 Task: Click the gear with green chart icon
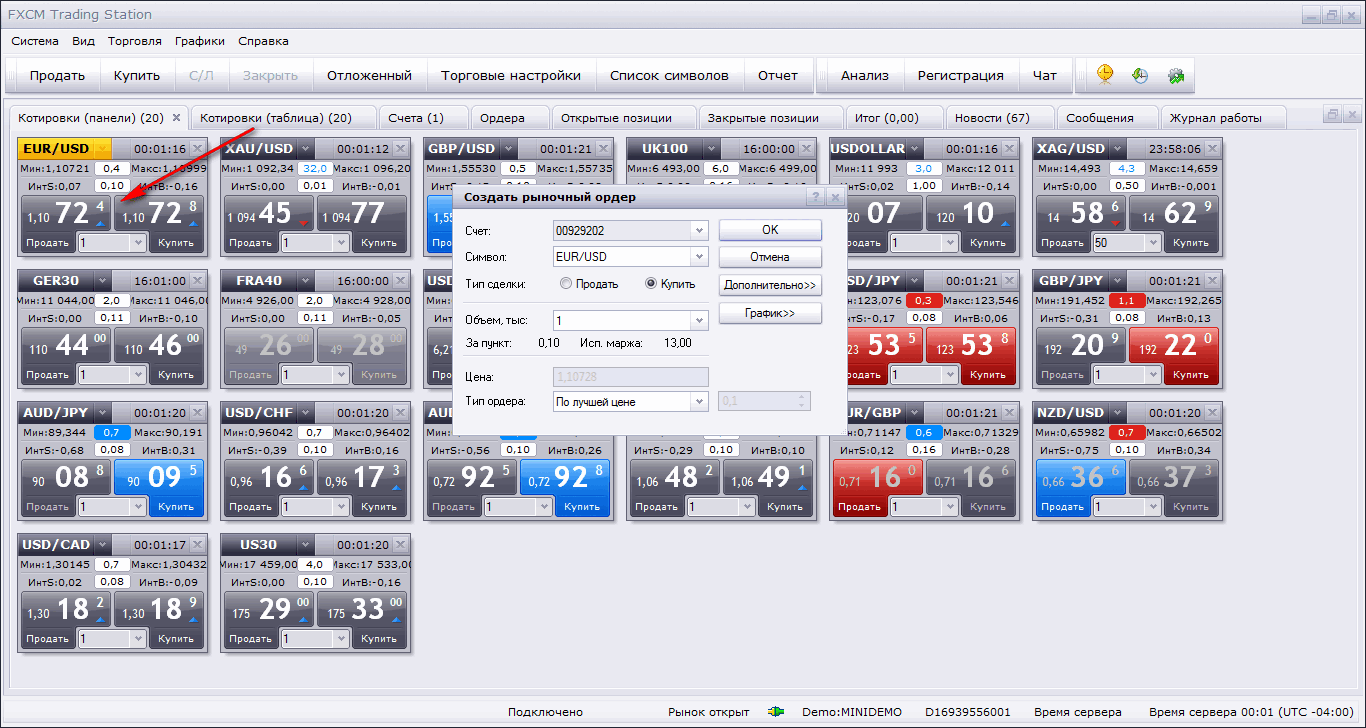coord(1175,75)
